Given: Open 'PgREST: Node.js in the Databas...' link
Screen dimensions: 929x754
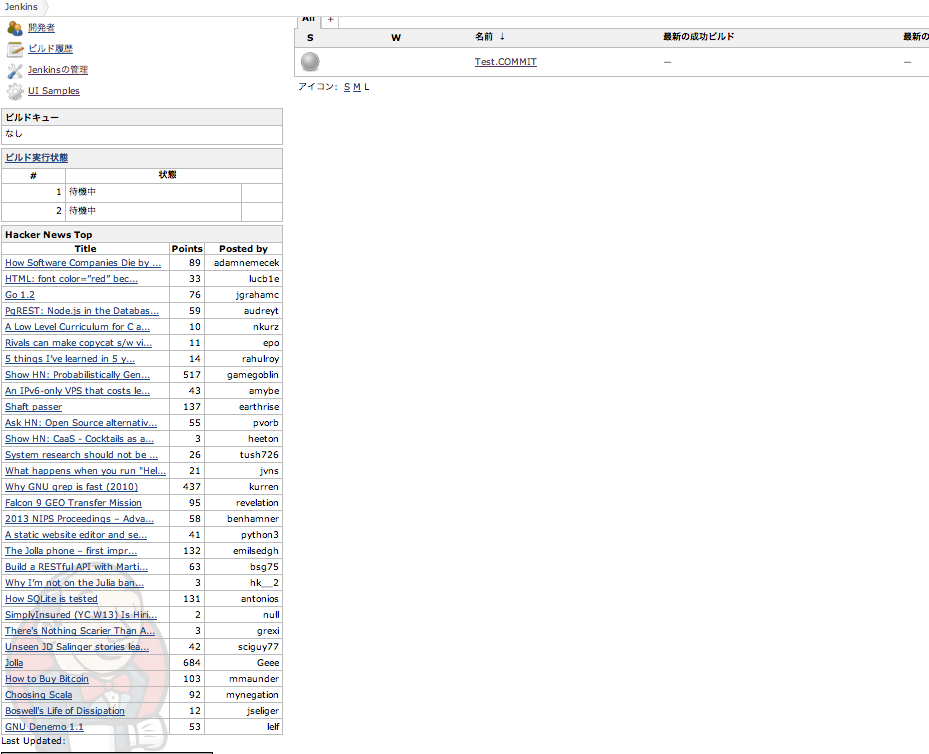Looking at the screenshot, I should tap(82, 310).
